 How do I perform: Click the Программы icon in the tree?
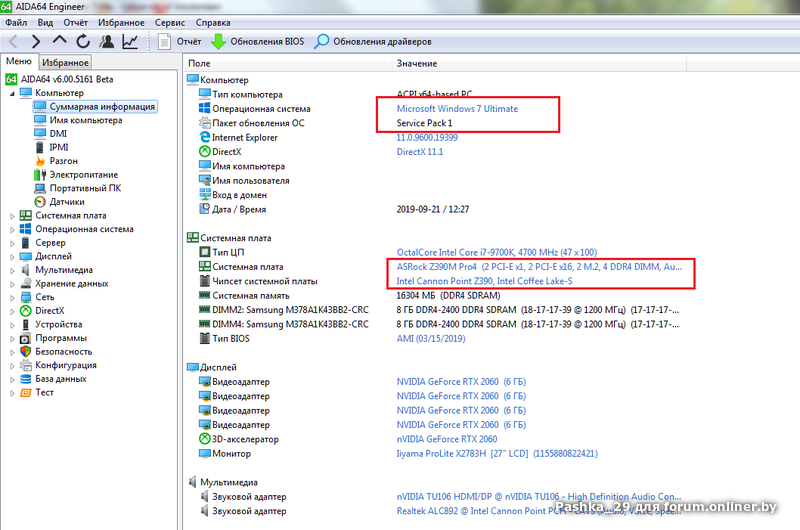pos(26,338)
